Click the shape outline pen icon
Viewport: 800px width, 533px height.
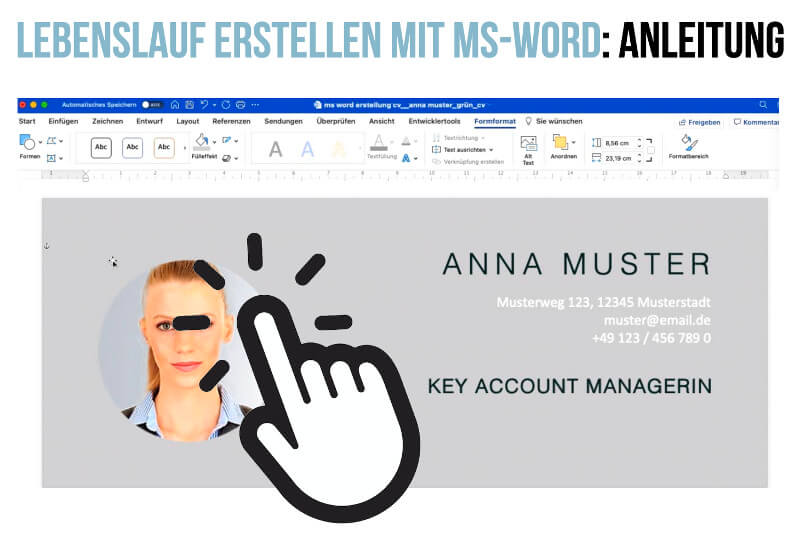point(227,140)
